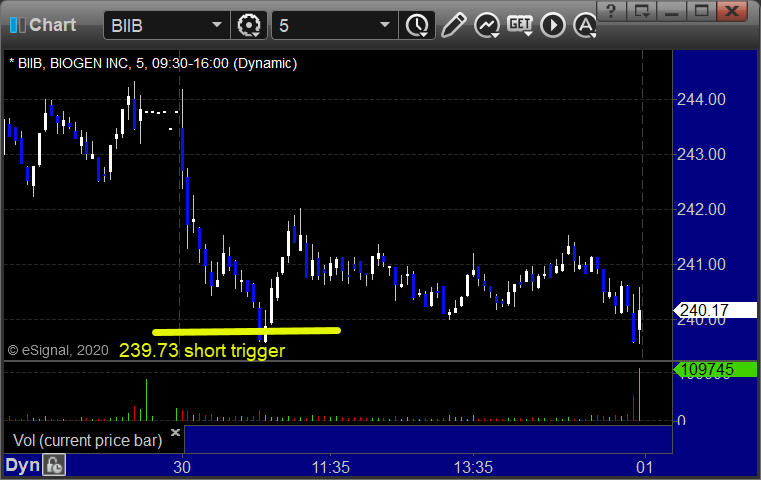
Task: Click the volume value tag 109745
Action: 715,369
